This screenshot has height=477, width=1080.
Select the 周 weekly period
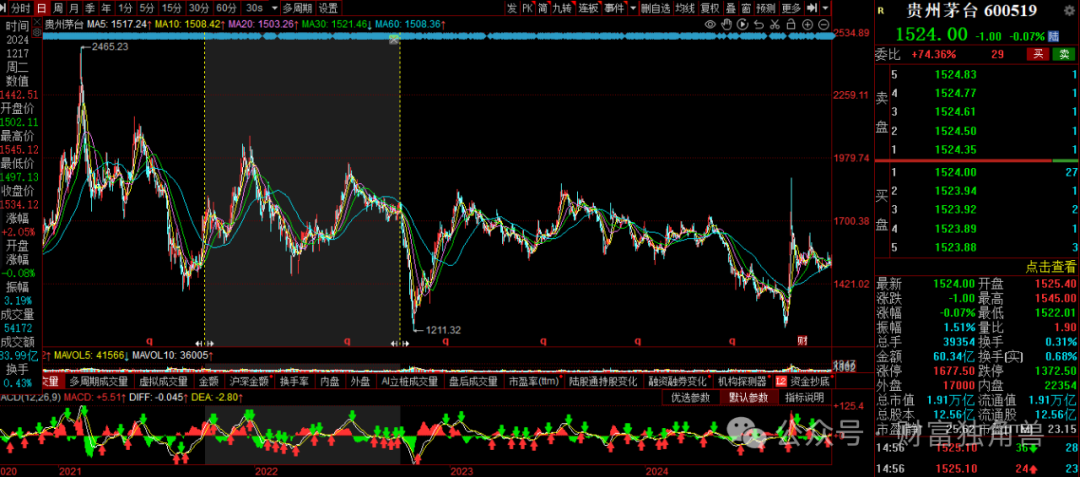(59, 8)
